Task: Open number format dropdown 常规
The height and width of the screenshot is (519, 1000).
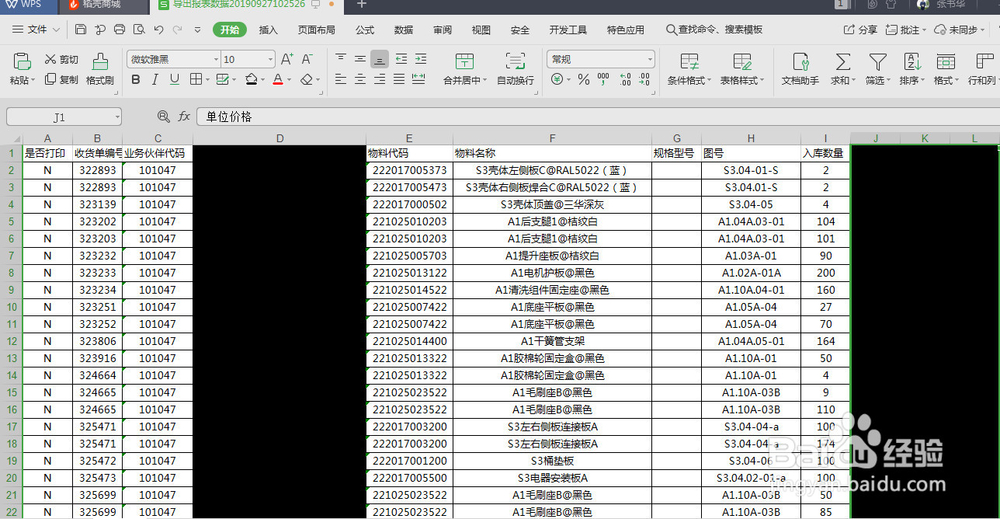Action: coord(650,59)
